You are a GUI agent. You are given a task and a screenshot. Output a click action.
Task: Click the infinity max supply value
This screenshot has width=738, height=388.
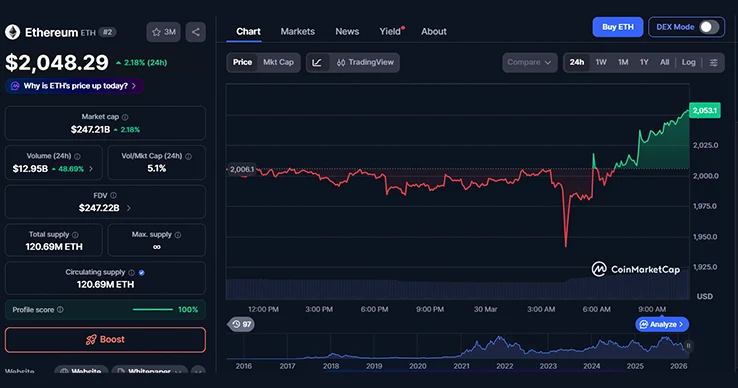[x=157, y=247]
